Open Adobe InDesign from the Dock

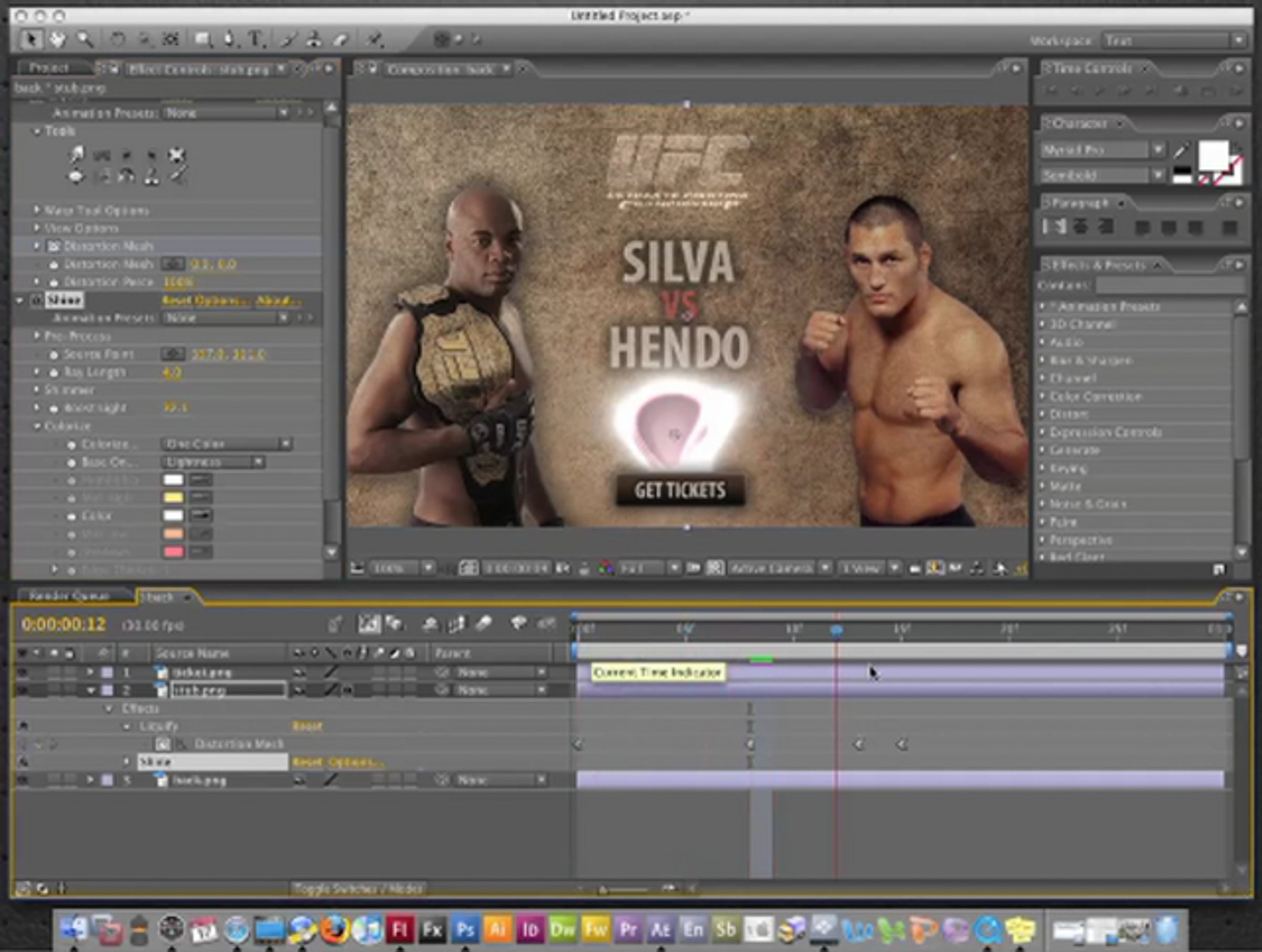coord(530,930)
